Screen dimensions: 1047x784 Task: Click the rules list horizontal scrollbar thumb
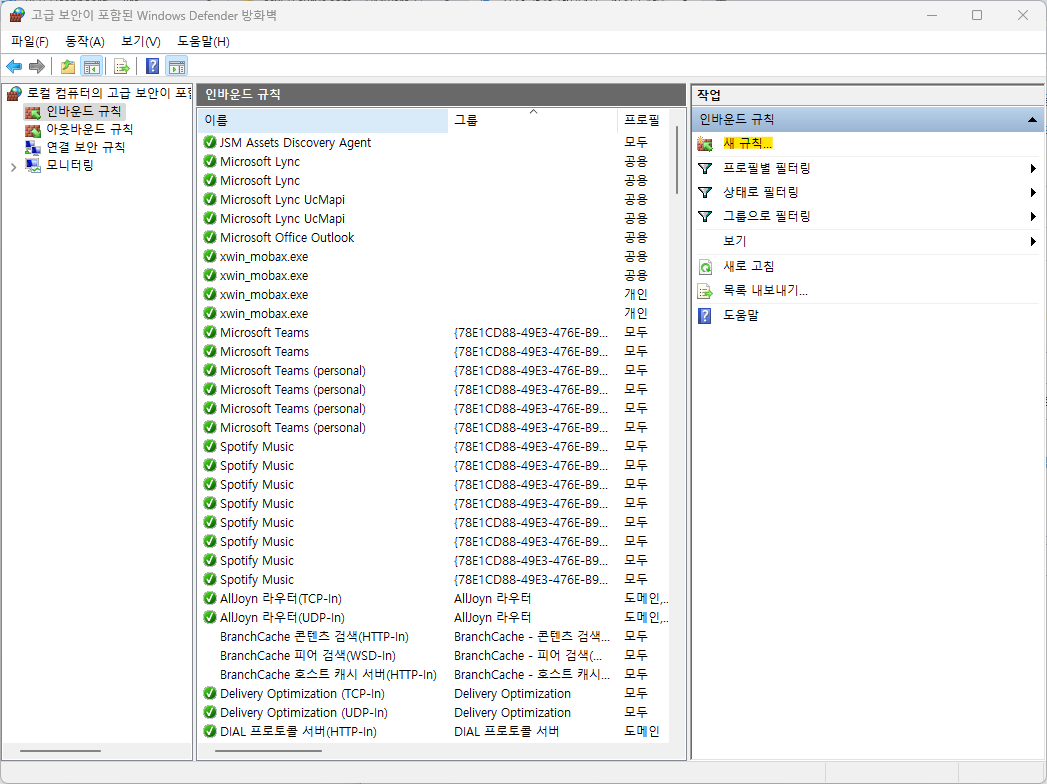click(268, 751)
